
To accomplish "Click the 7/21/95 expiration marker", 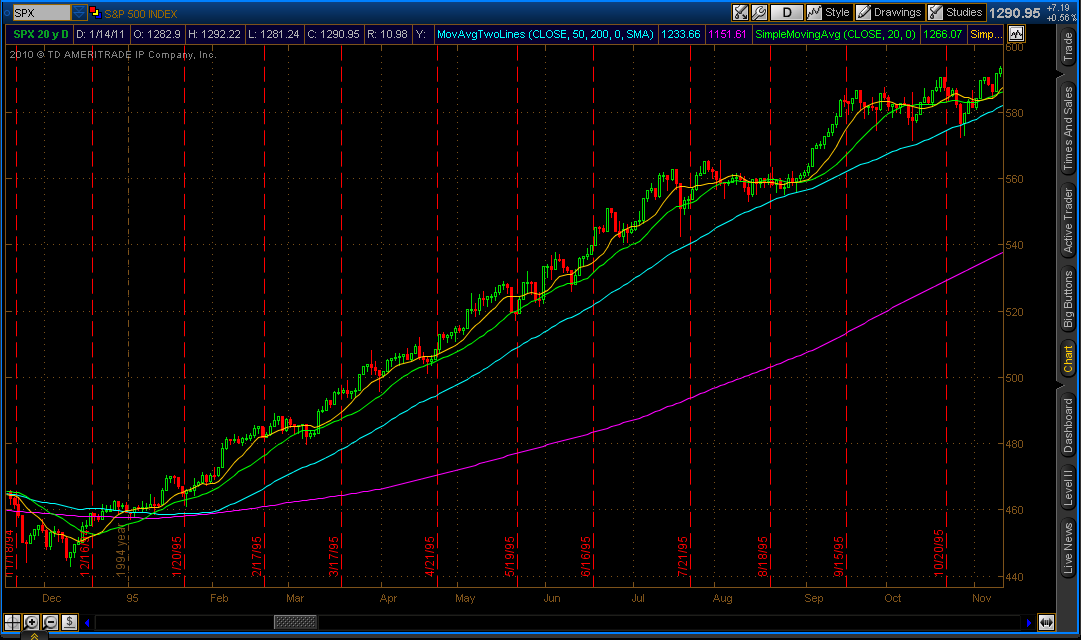I will (683, 557).
